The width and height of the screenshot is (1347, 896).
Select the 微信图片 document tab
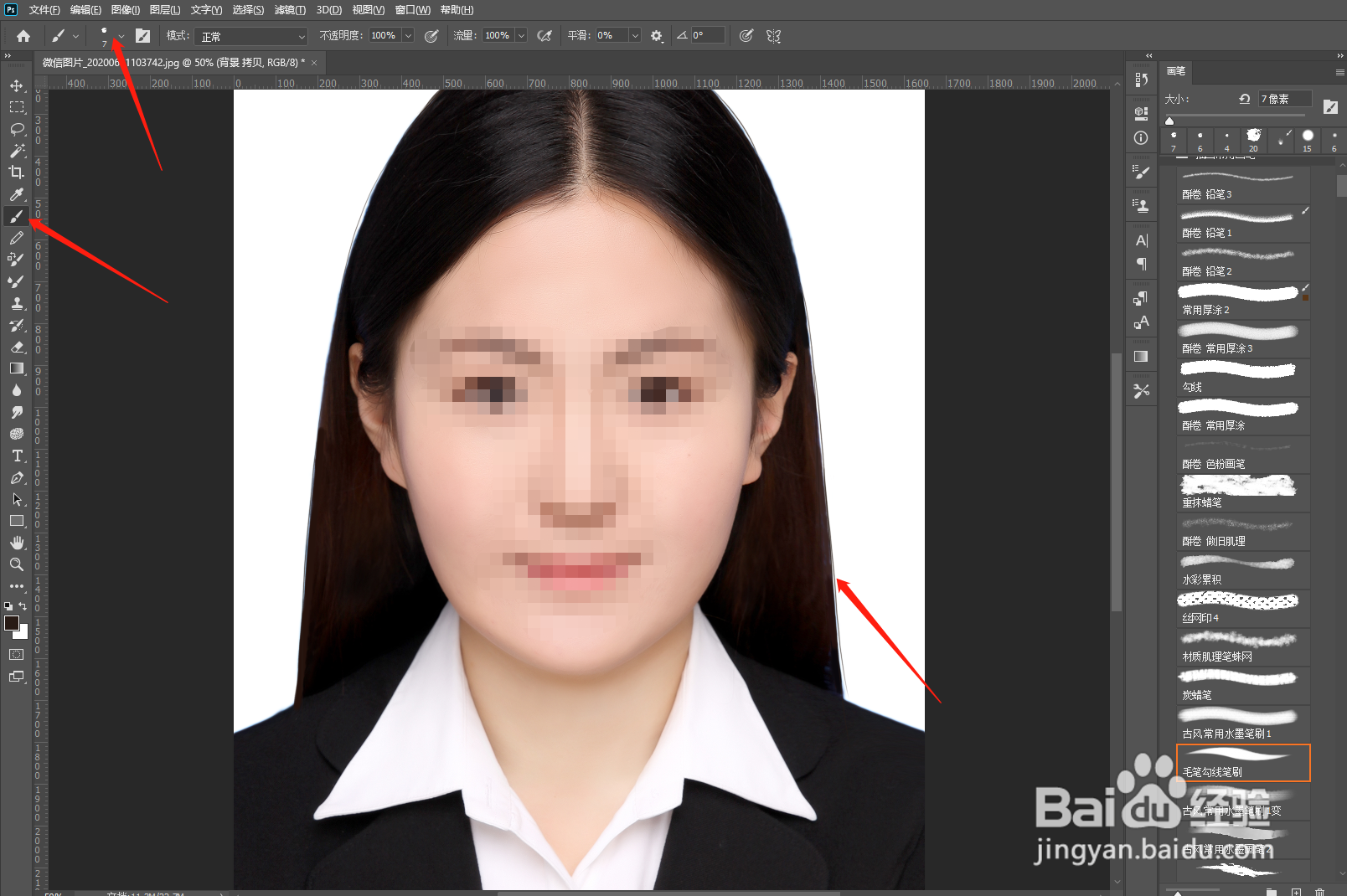173,63
